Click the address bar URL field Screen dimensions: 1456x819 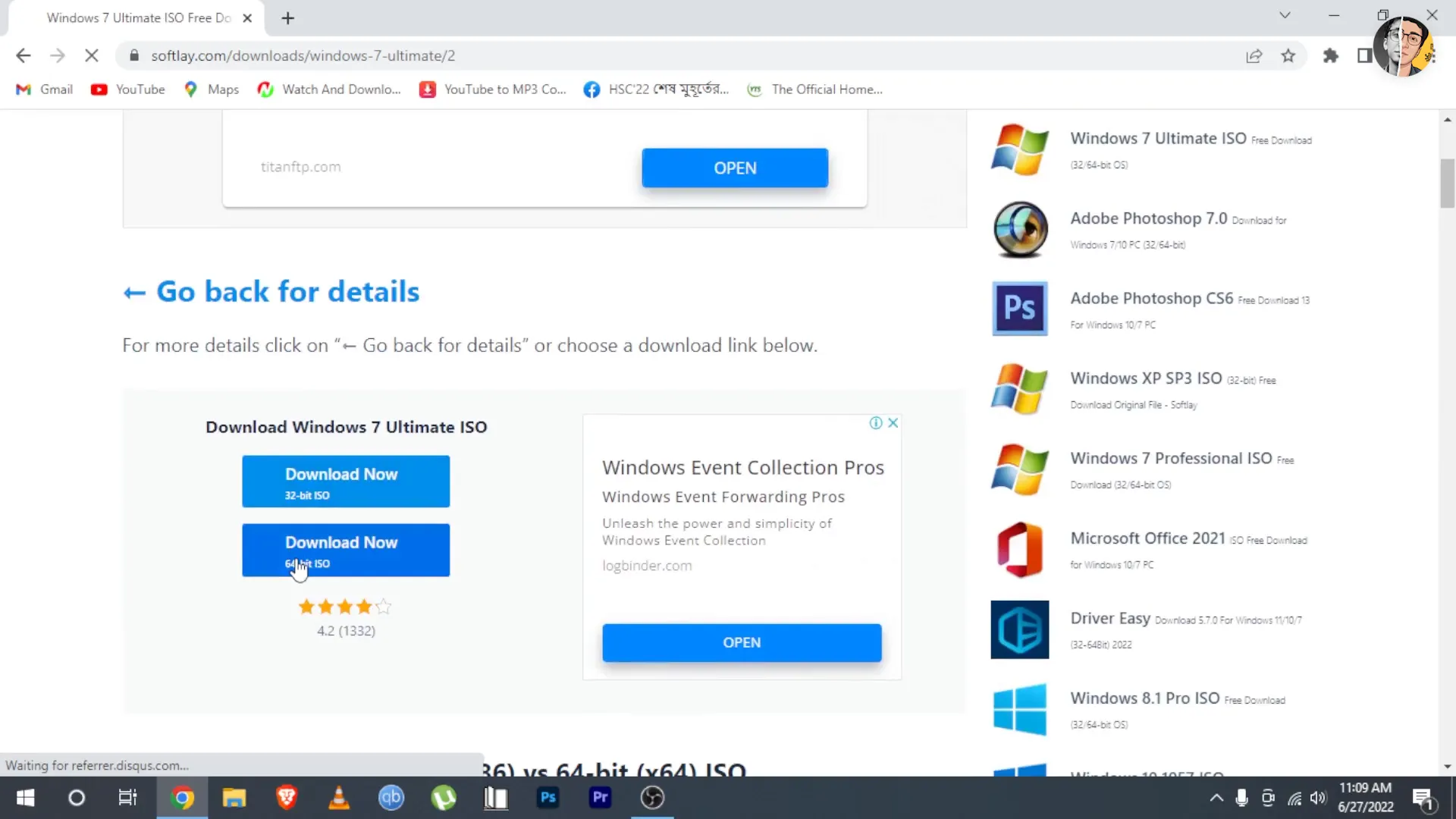(682, 55)
